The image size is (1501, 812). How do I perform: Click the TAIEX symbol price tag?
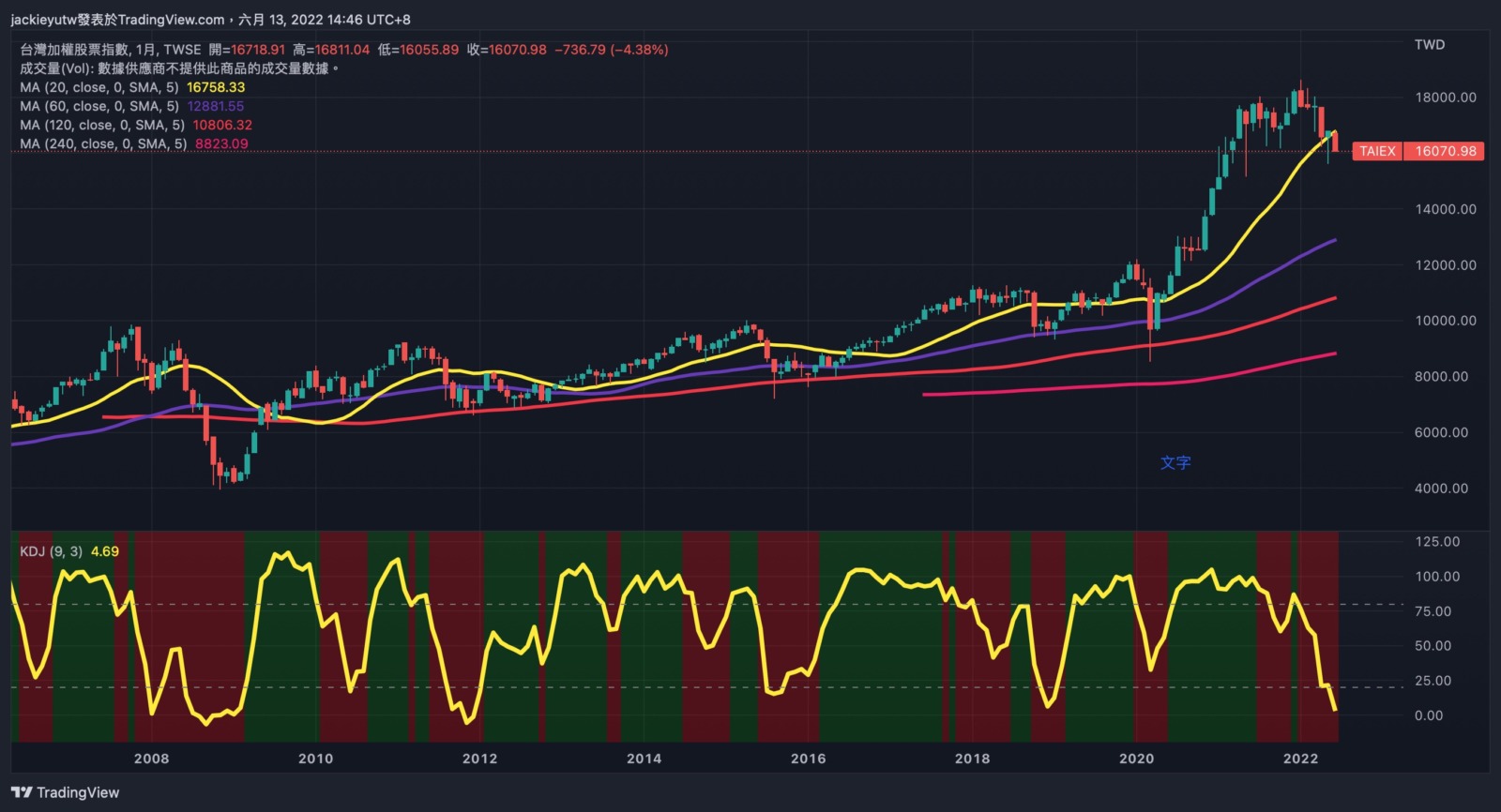[x=1377, y=151]
